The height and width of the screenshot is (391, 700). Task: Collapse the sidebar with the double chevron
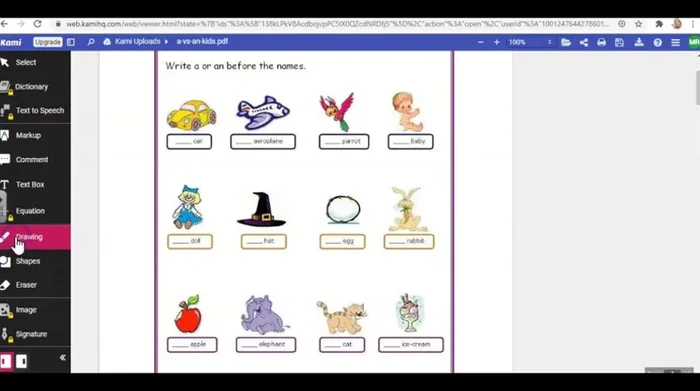[x=62, y=358]
